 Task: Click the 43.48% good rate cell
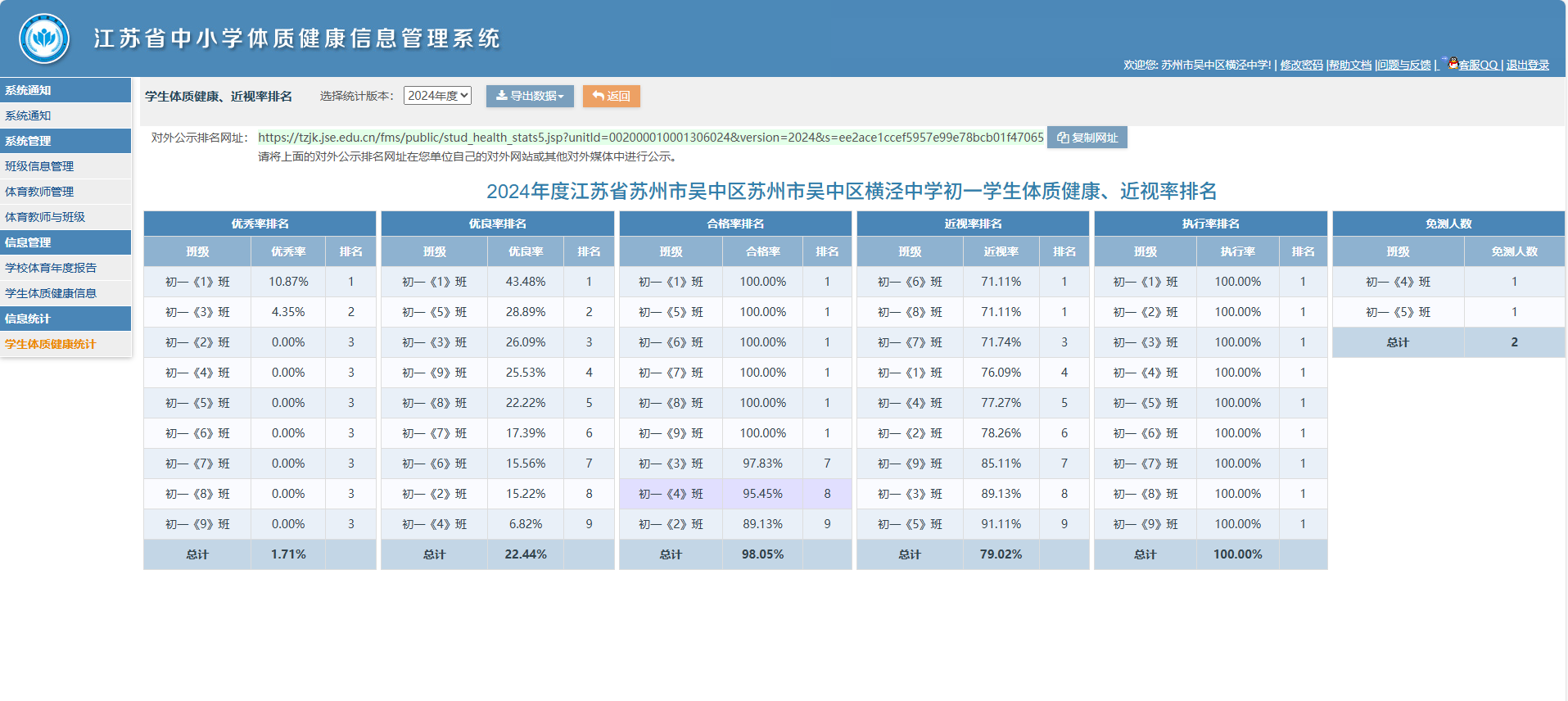click(x=526, y=282)
